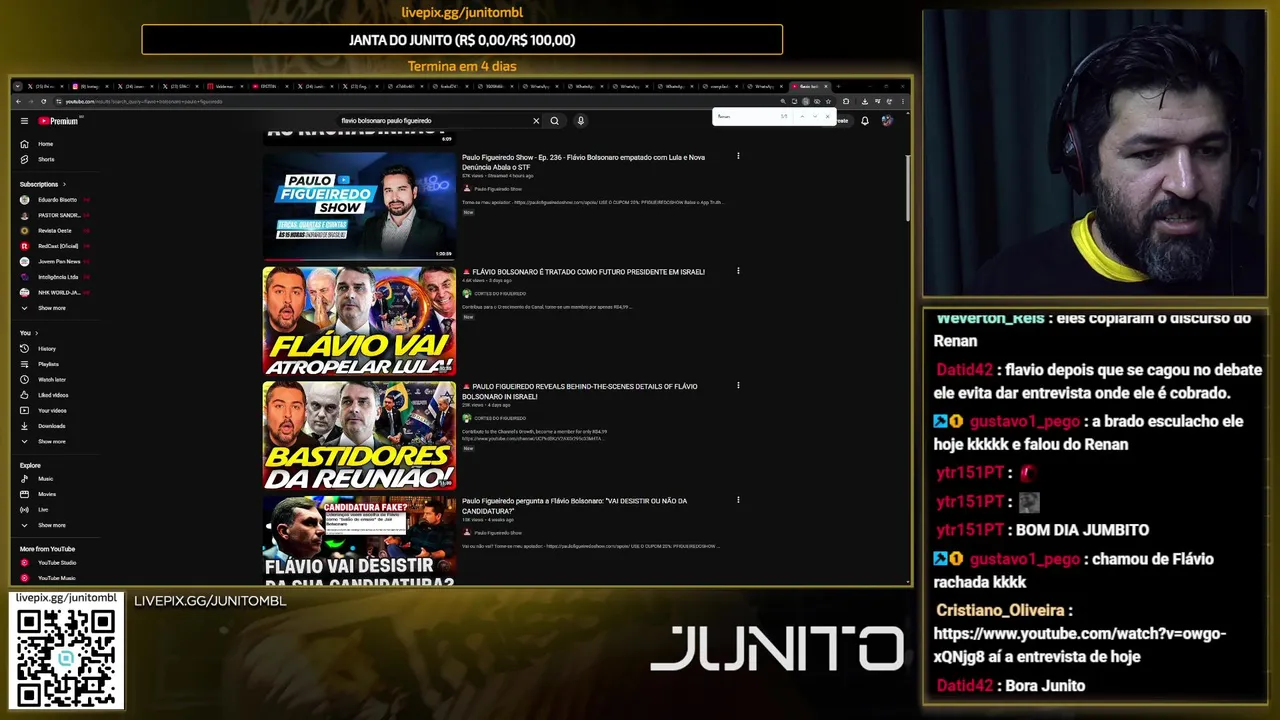Open Home in YouTube sidebar
This screenshot has height=720, width=1280.
pyautogui.click(x=39, y=144)
